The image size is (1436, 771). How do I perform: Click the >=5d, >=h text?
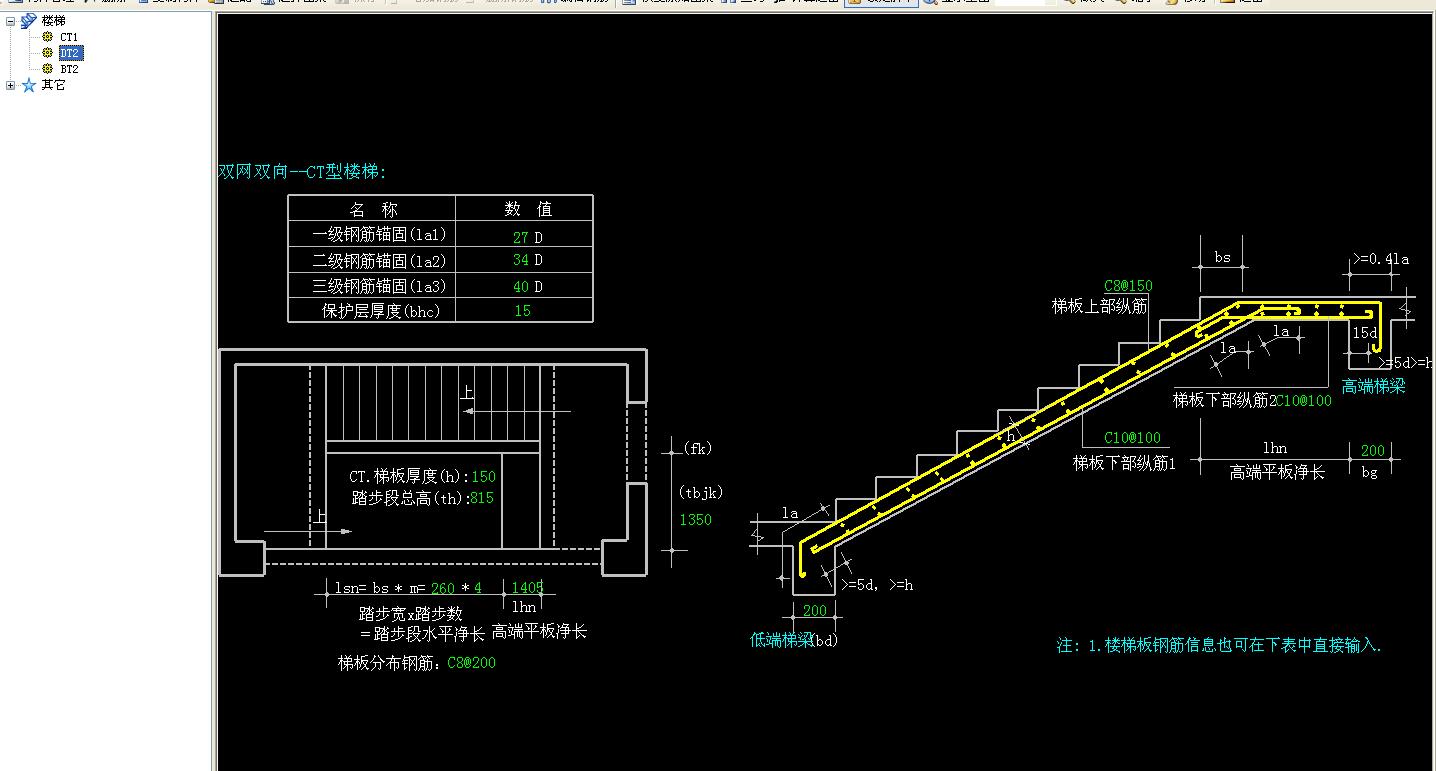[x=877, y=585]
